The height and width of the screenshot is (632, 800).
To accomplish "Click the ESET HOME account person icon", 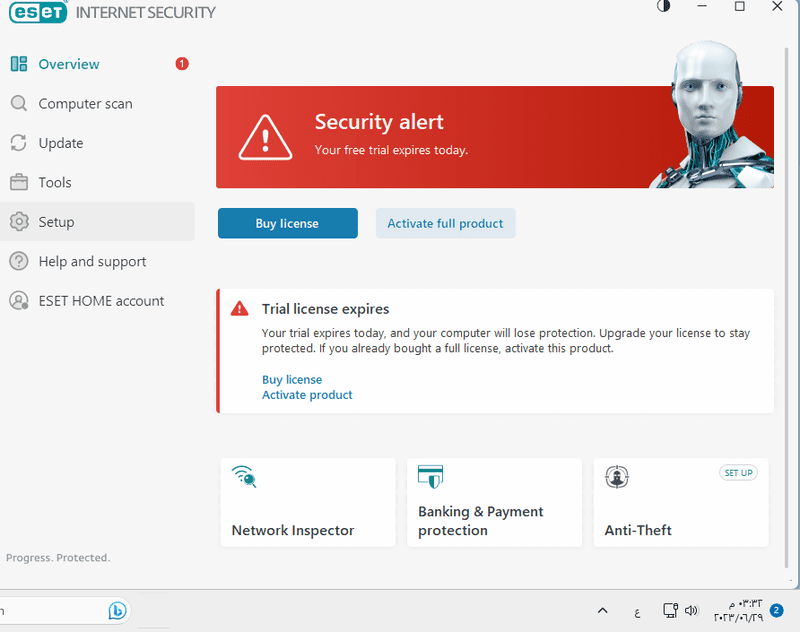I will tap(19, 301).
